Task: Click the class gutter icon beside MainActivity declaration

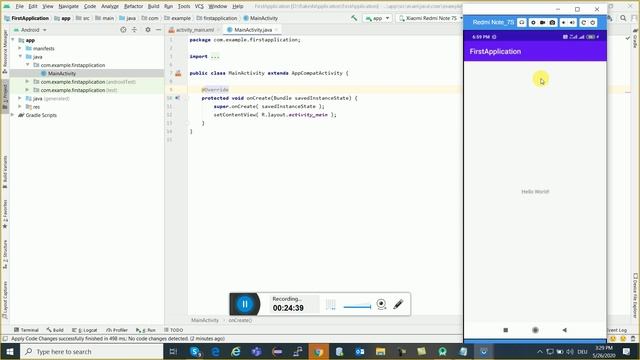Action: point(178,73)
